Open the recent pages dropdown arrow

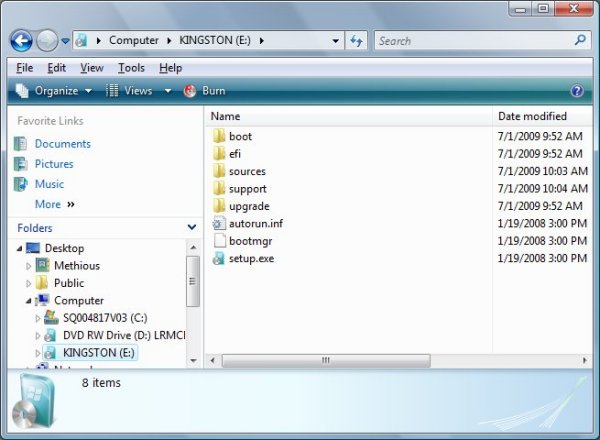pyautogui.click(x=65, y=41)
